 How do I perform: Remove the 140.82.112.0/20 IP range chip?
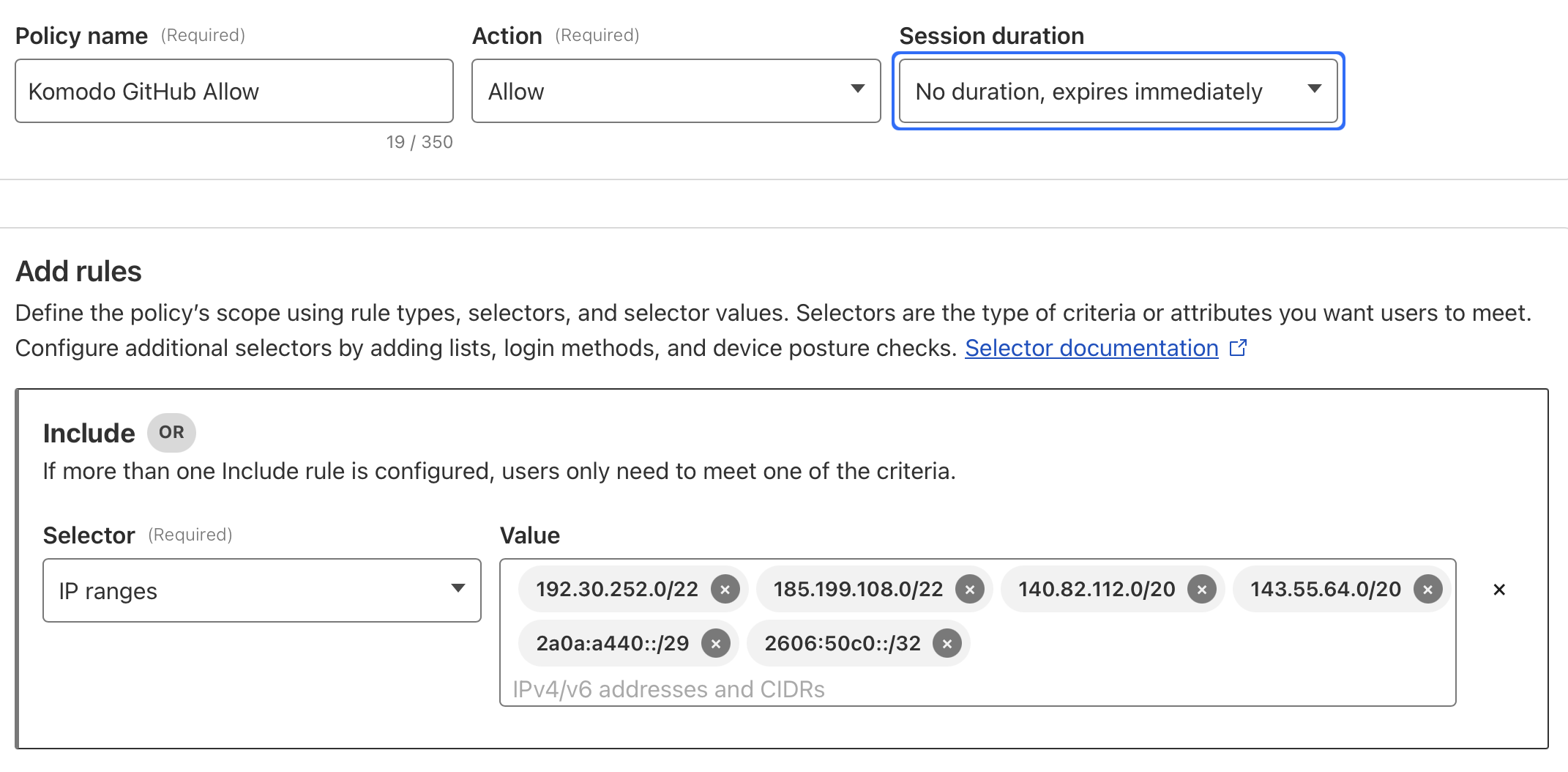(x=1201, y=590)
